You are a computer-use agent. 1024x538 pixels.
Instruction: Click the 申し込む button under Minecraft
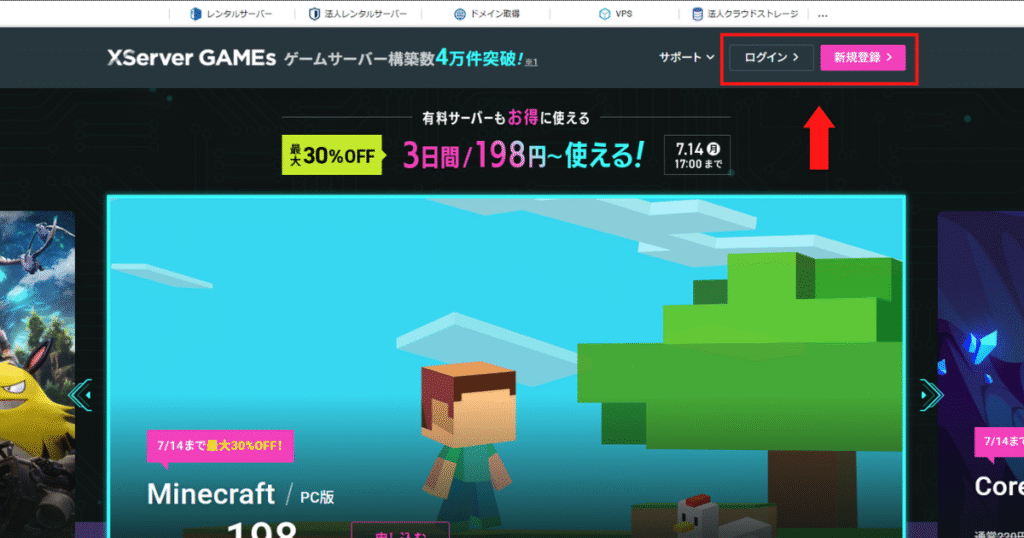pos(400,530)
